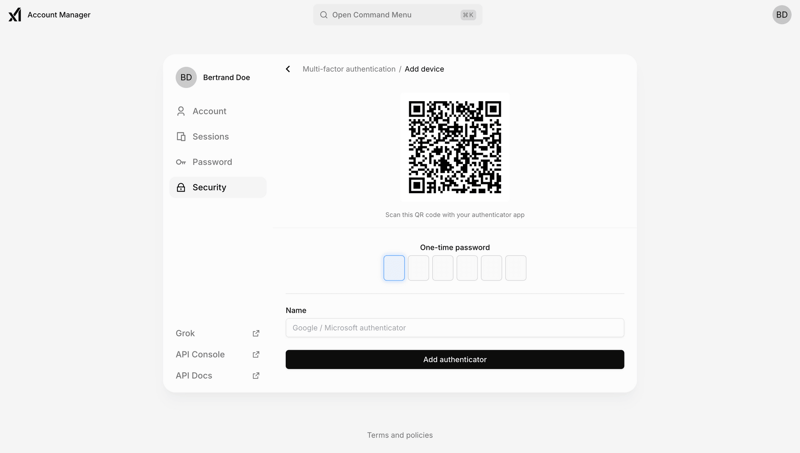Click the sixth one-time password digit box
Image resolution: width=800 pixels, height=453 pixels.
point(516,268)
